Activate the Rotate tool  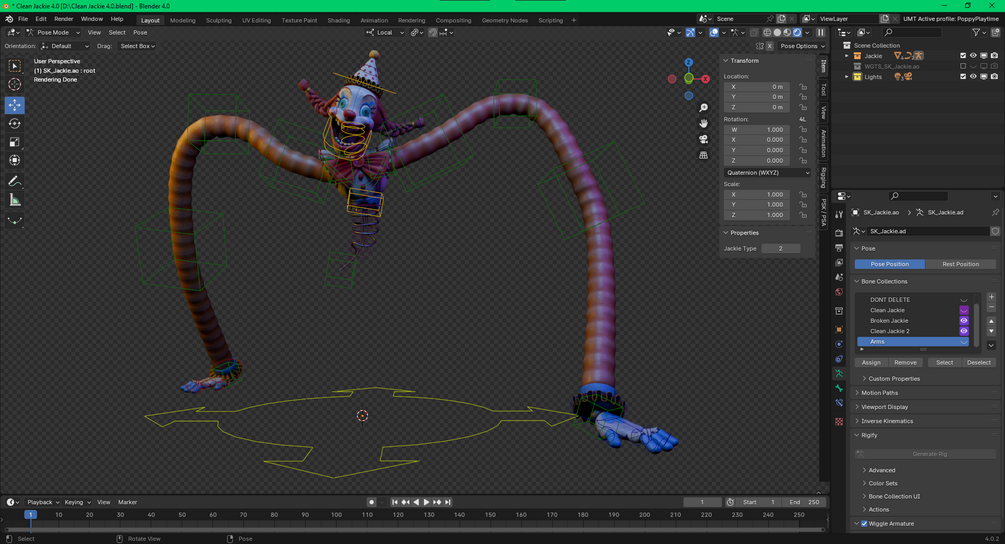point(14,123)
